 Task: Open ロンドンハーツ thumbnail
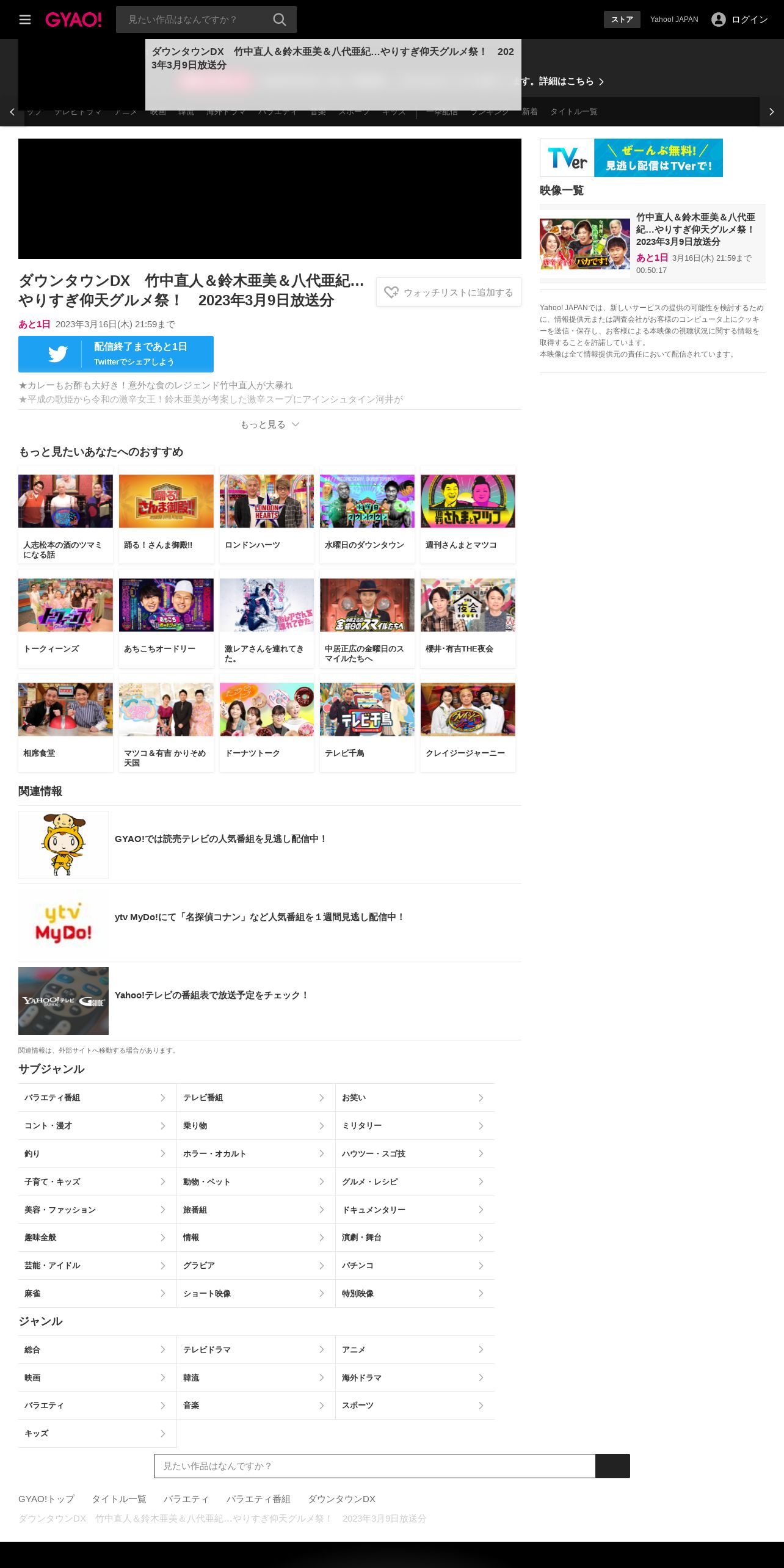coord(267,501)
